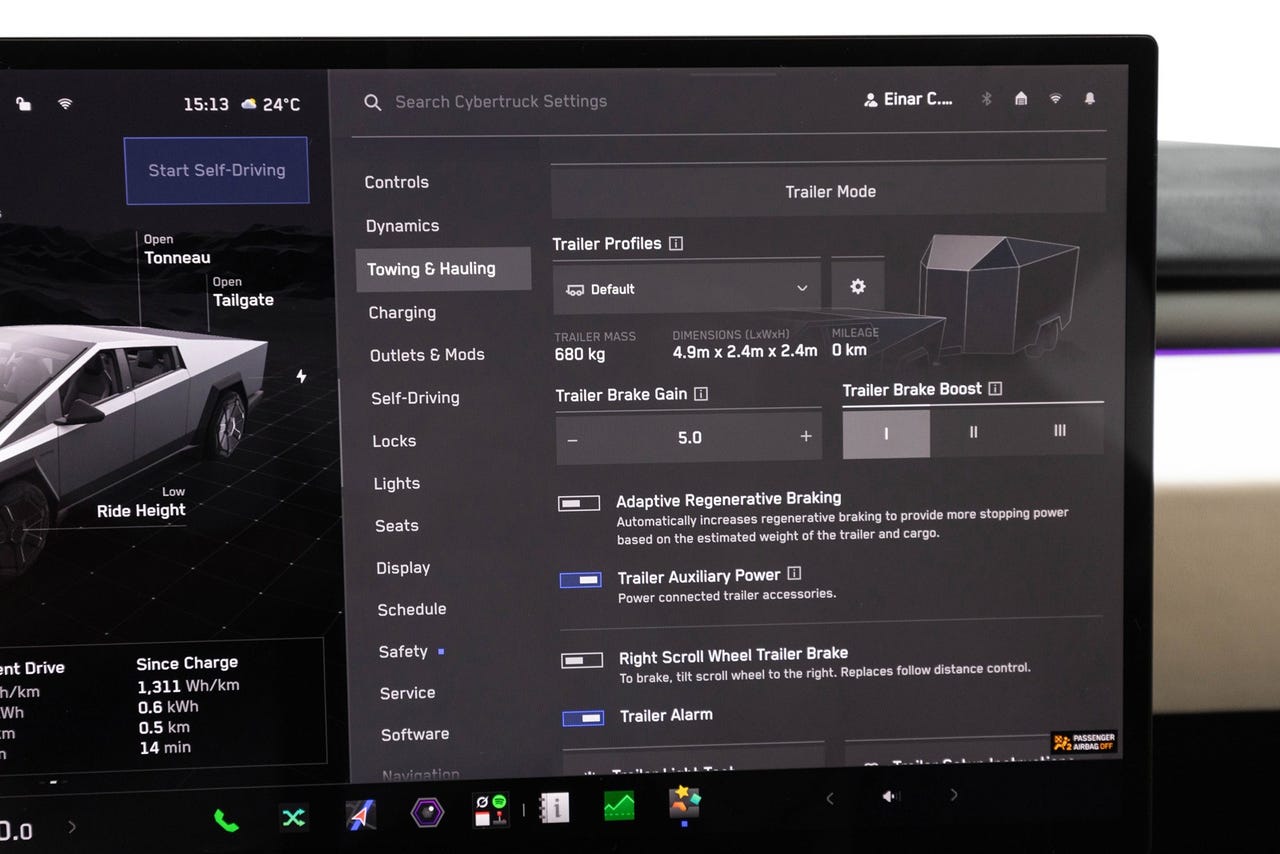Screen dimensions: 1280x854
Task: Tap the Wi-Fi icon in the settings header
Action: pyautogui.click(x=1055, y=98)
